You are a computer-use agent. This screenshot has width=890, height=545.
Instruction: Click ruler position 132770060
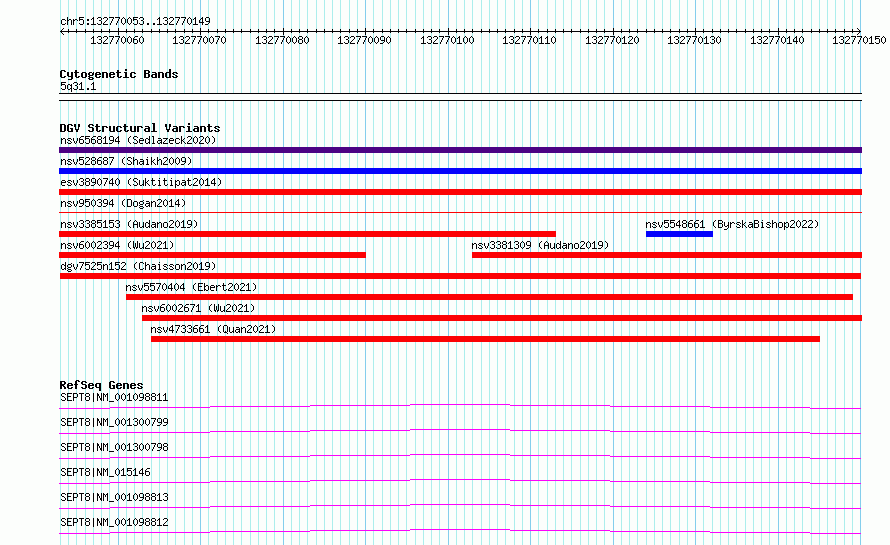tap(117, 40)
